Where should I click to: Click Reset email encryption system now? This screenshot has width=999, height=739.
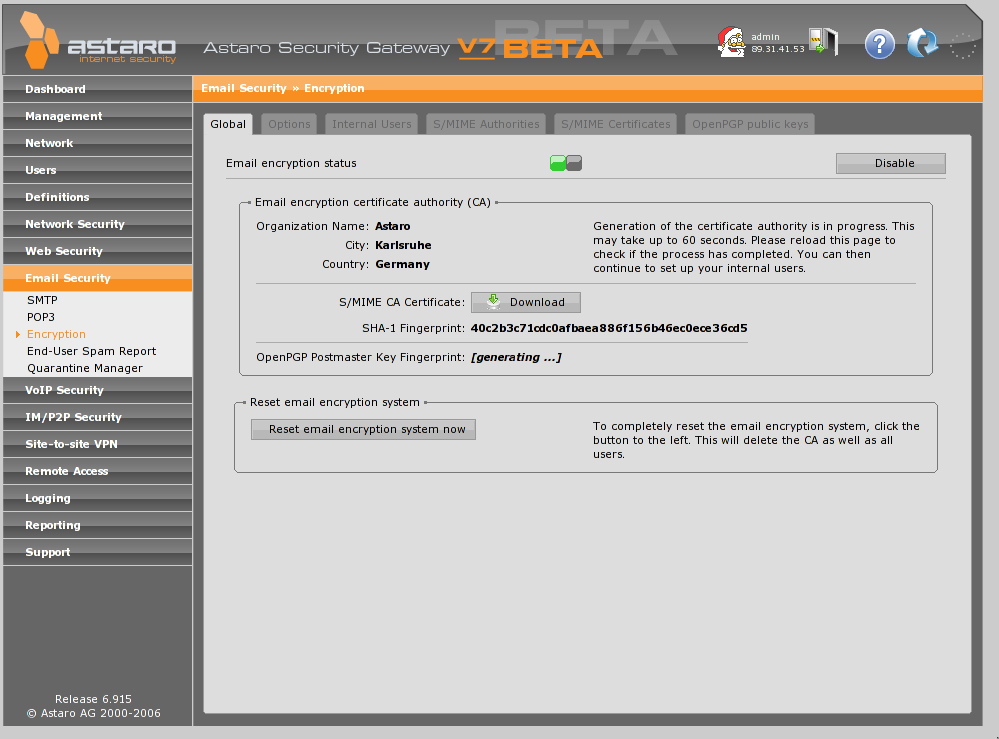363,429
